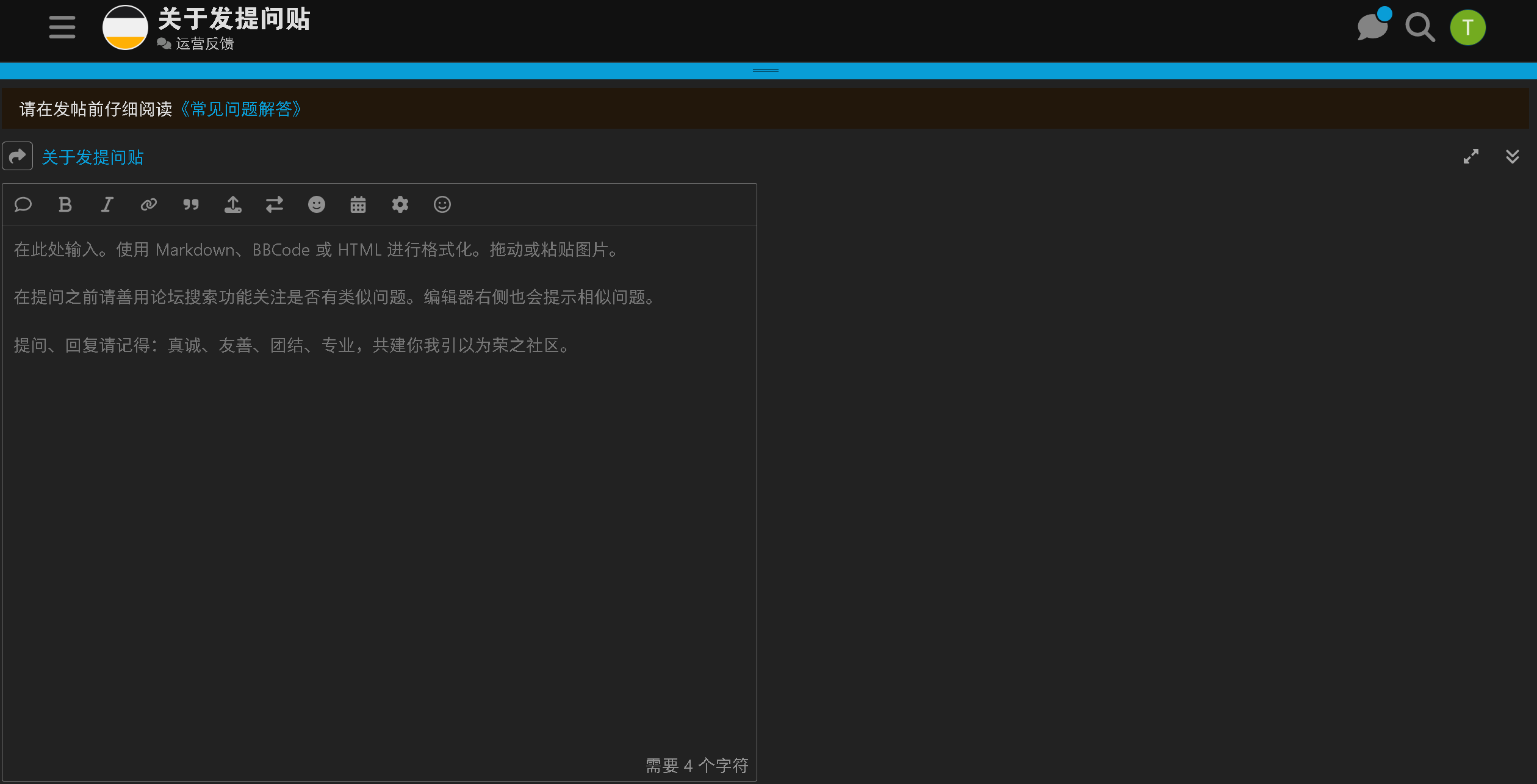Collapse the composer with the double chevron
The height and width of the screenshot is (784, 1537).
[x=1513, y=157]
